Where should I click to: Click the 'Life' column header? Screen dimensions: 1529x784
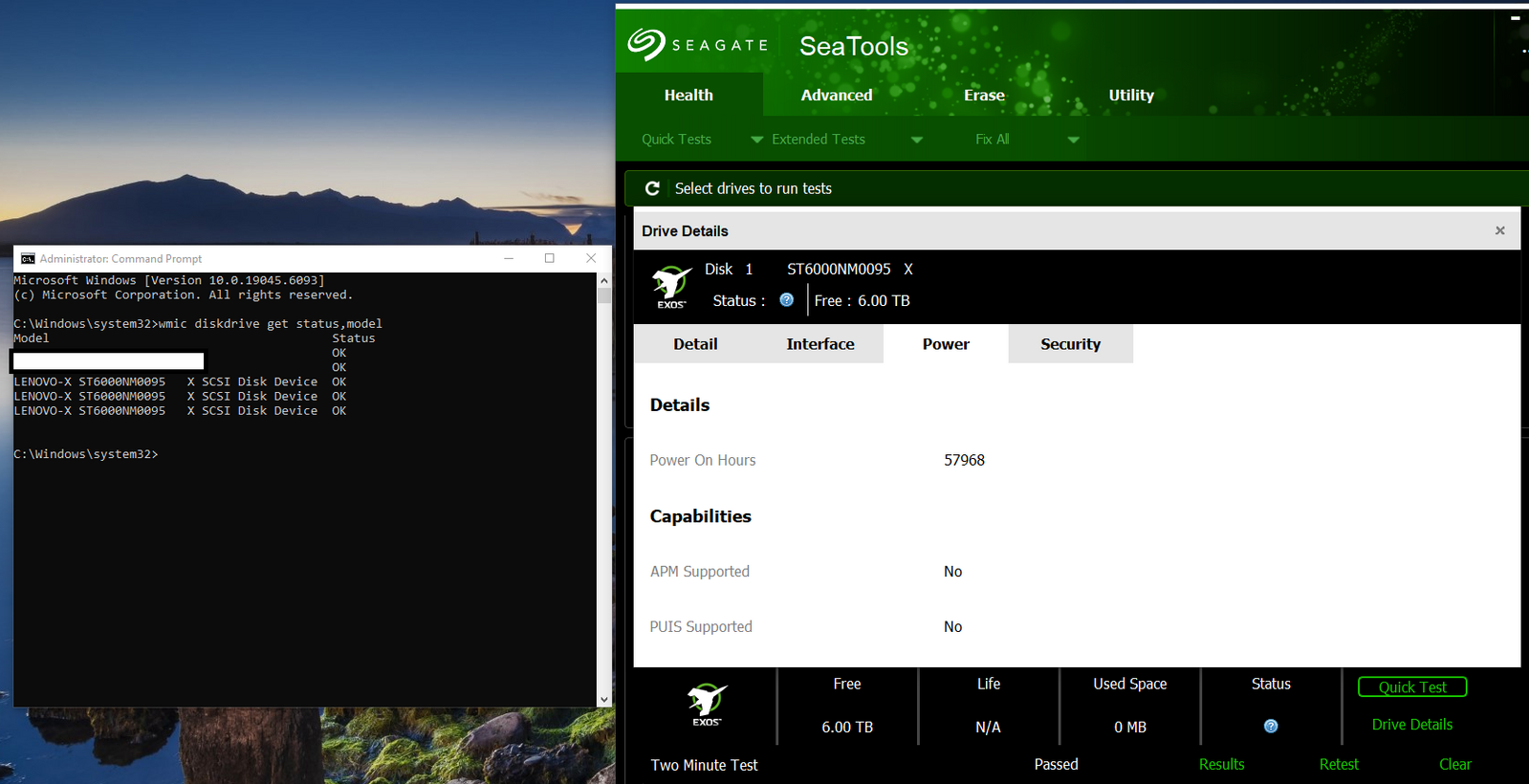pyautogui.click(x=989, y=684)
